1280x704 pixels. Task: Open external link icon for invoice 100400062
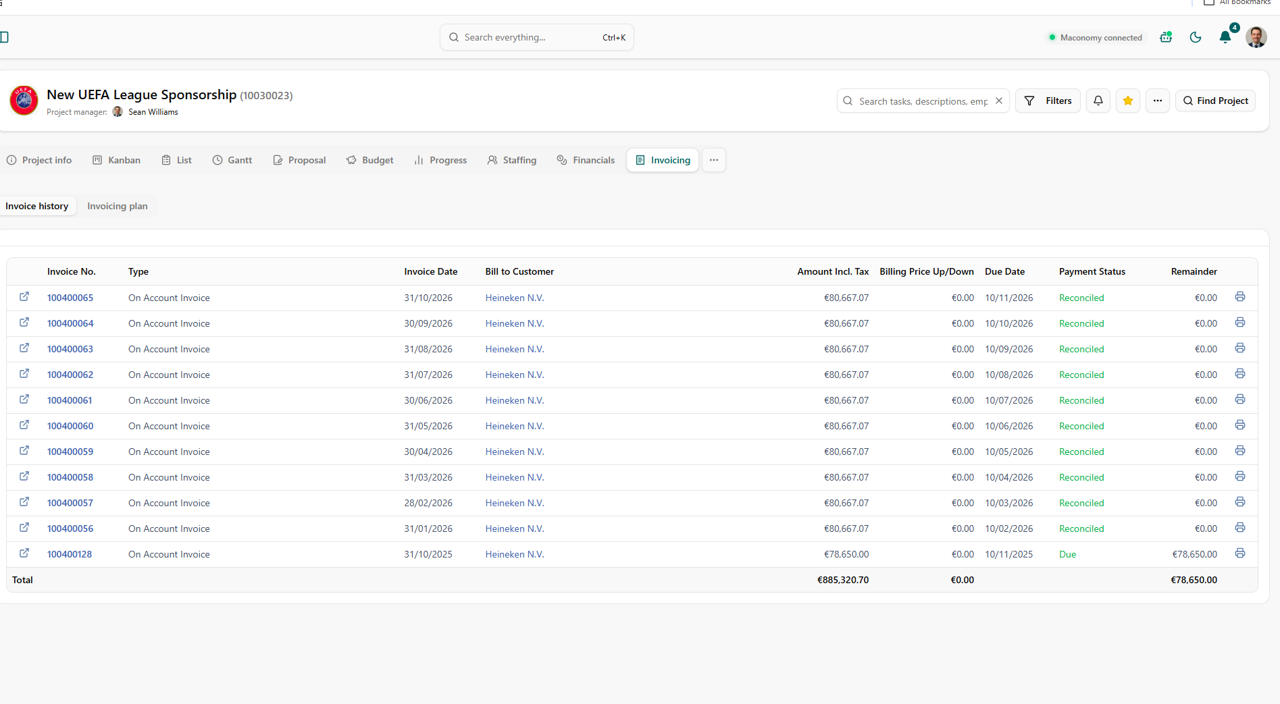[24, 374]
